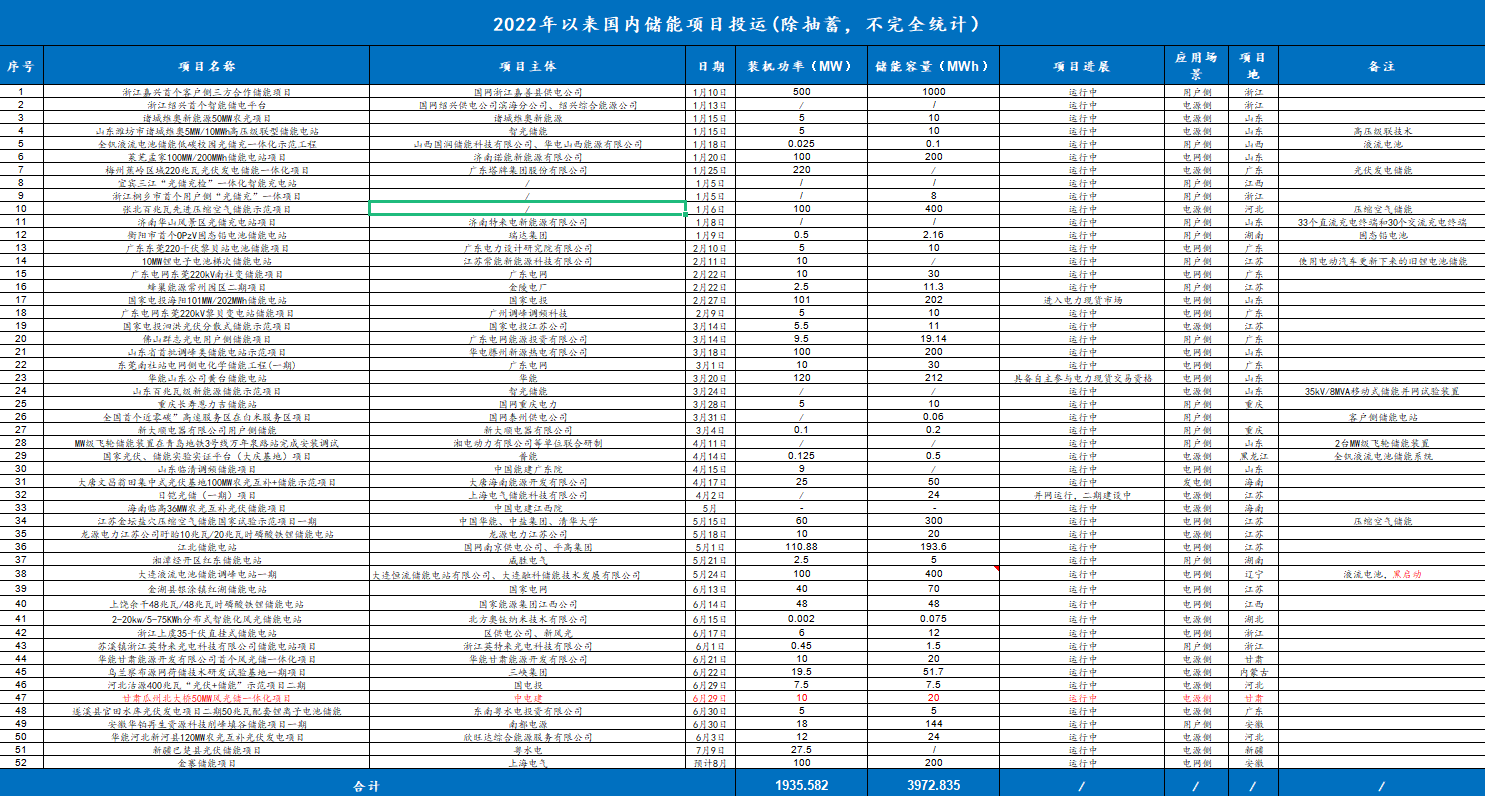Screen dimensions: 1485x796
Task: Select cell 三峡集团
Action: (528, 672)
